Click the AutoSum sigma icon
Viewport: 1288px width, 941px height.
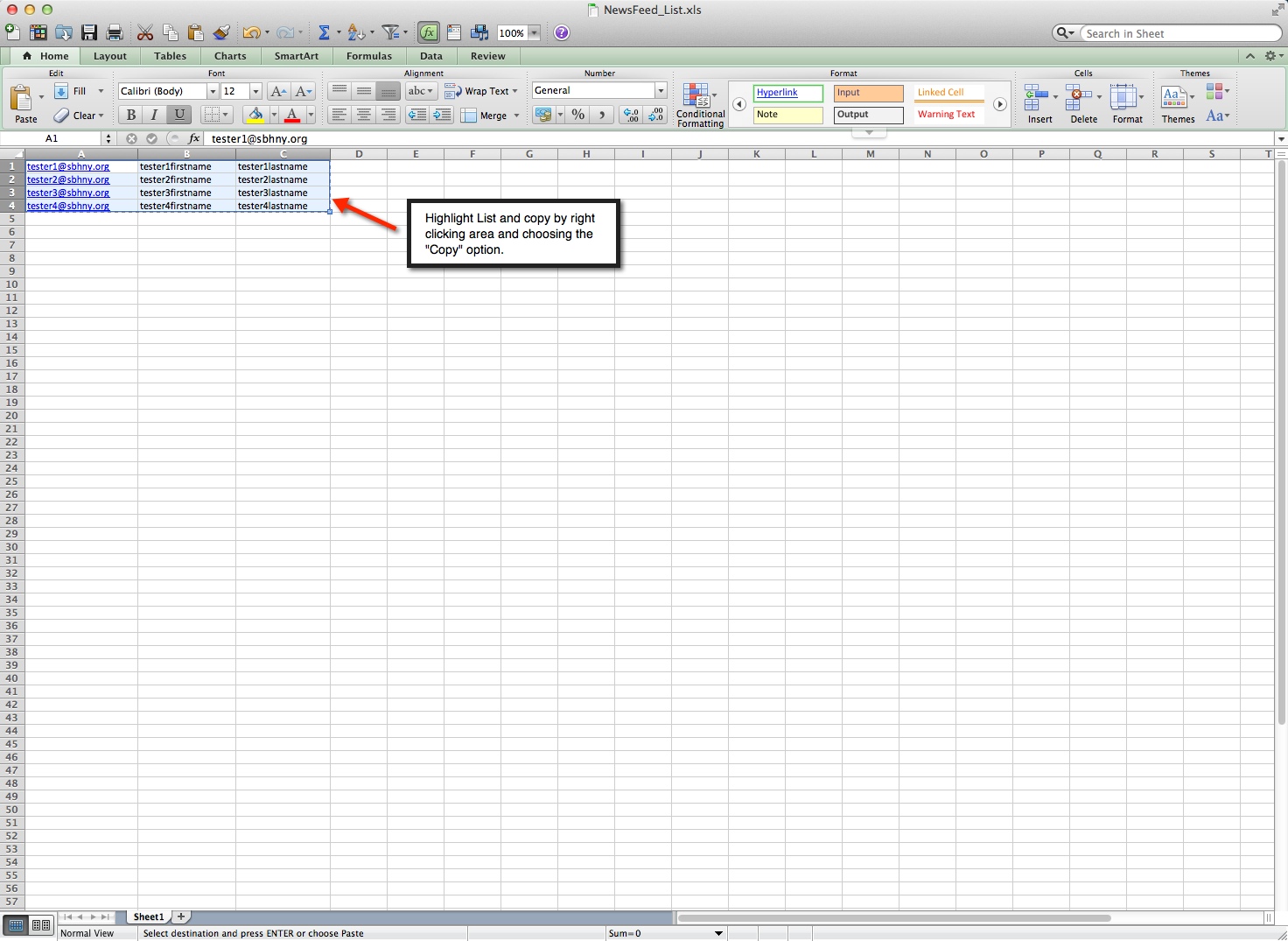click(324, 33)
